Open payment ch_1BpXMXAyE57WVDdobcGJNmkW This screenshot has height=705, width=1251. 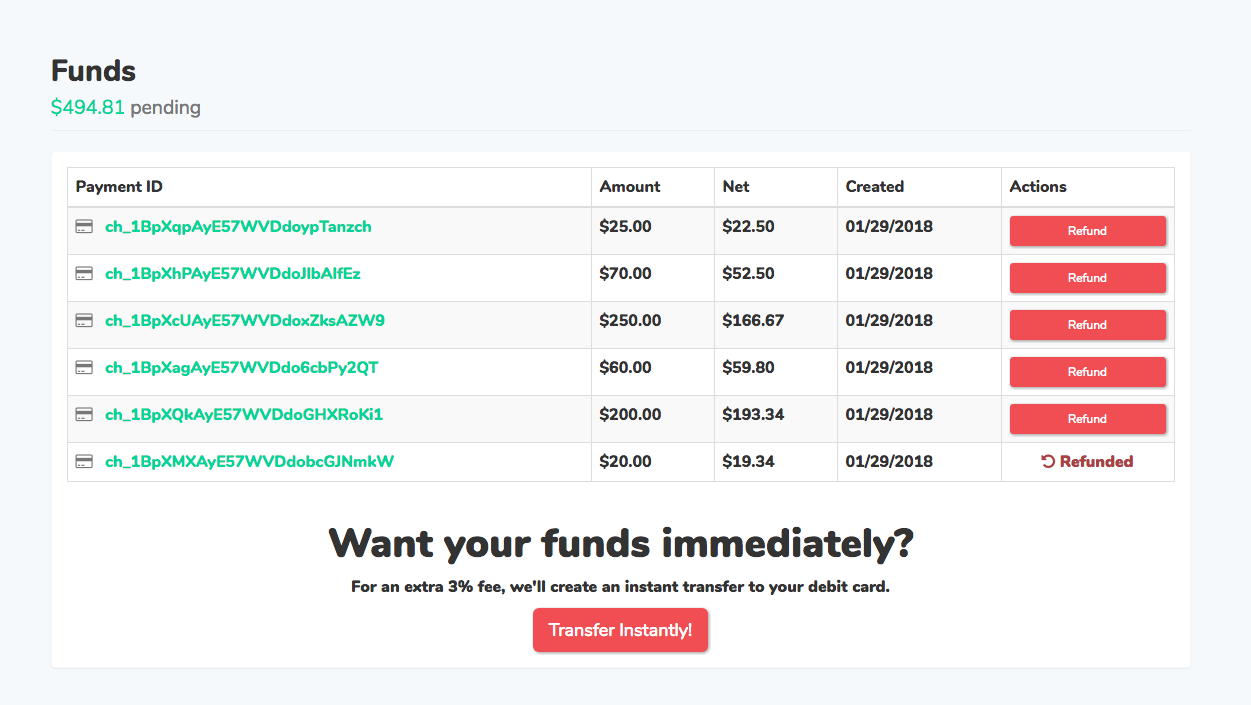point(249,462)
